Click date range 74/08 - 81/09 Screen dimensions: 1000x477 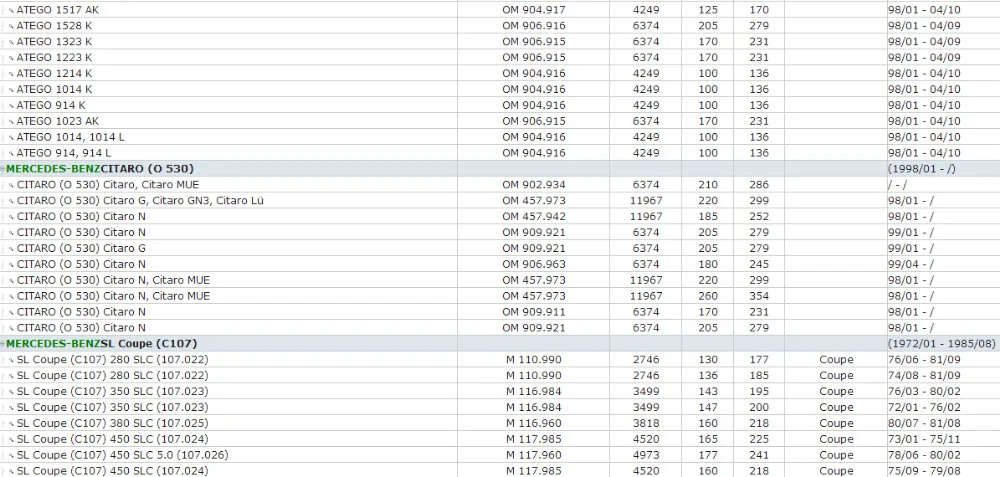point(923,376)
